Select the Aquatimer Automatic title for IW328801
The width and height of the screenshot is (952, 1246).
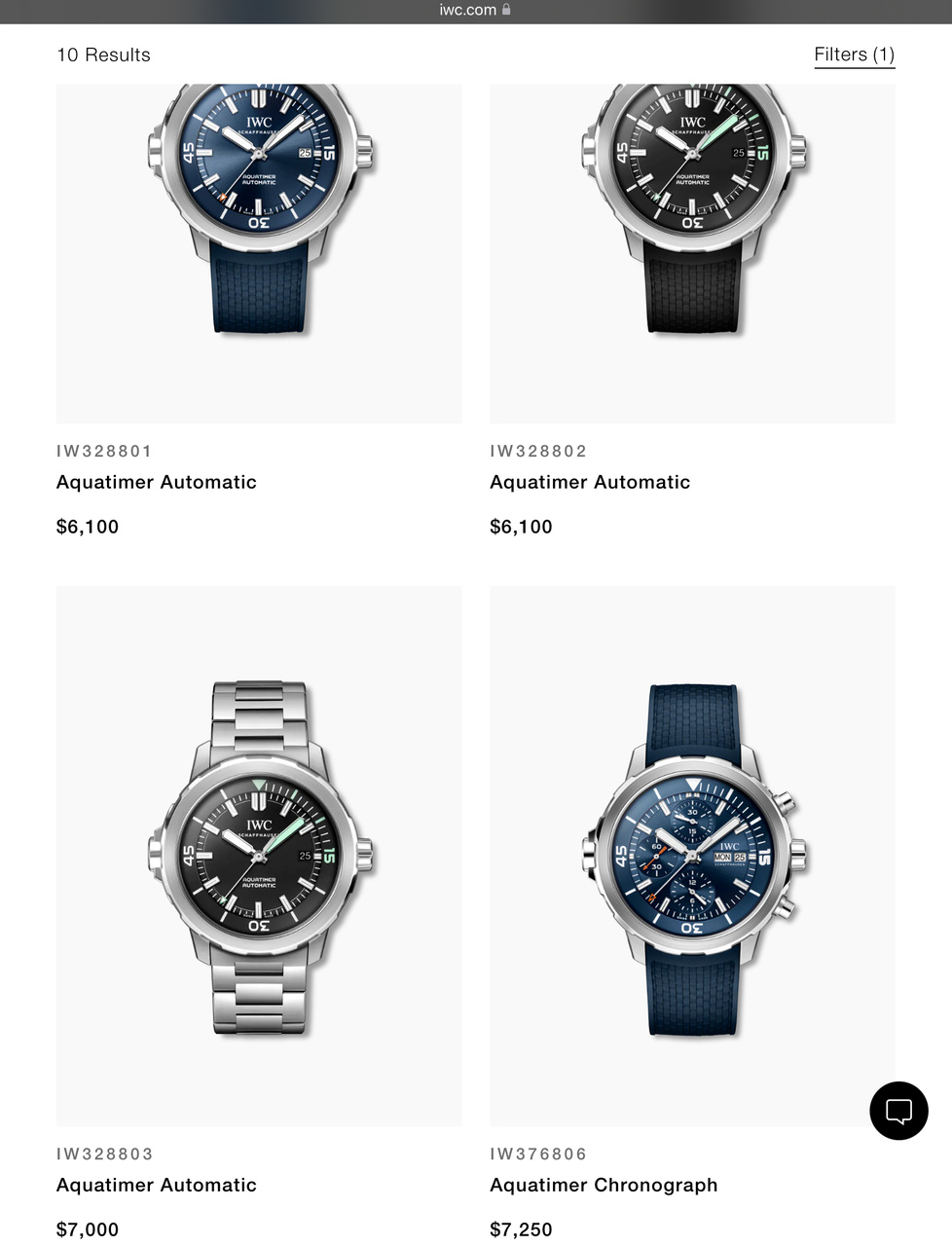[157, 482]
